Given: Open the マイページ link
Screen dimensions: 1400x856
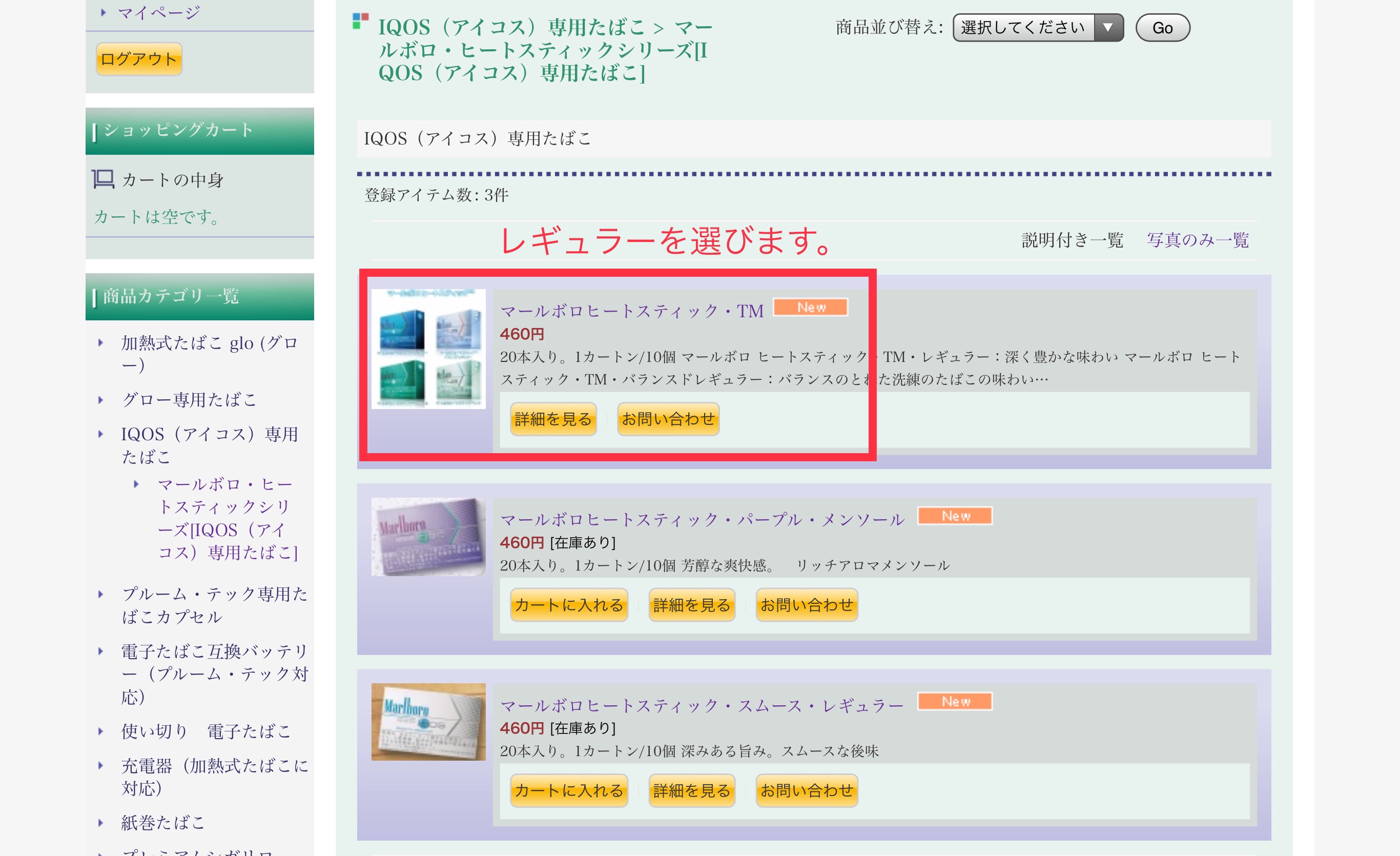Looking at the screenshot, I should [158, 12].
